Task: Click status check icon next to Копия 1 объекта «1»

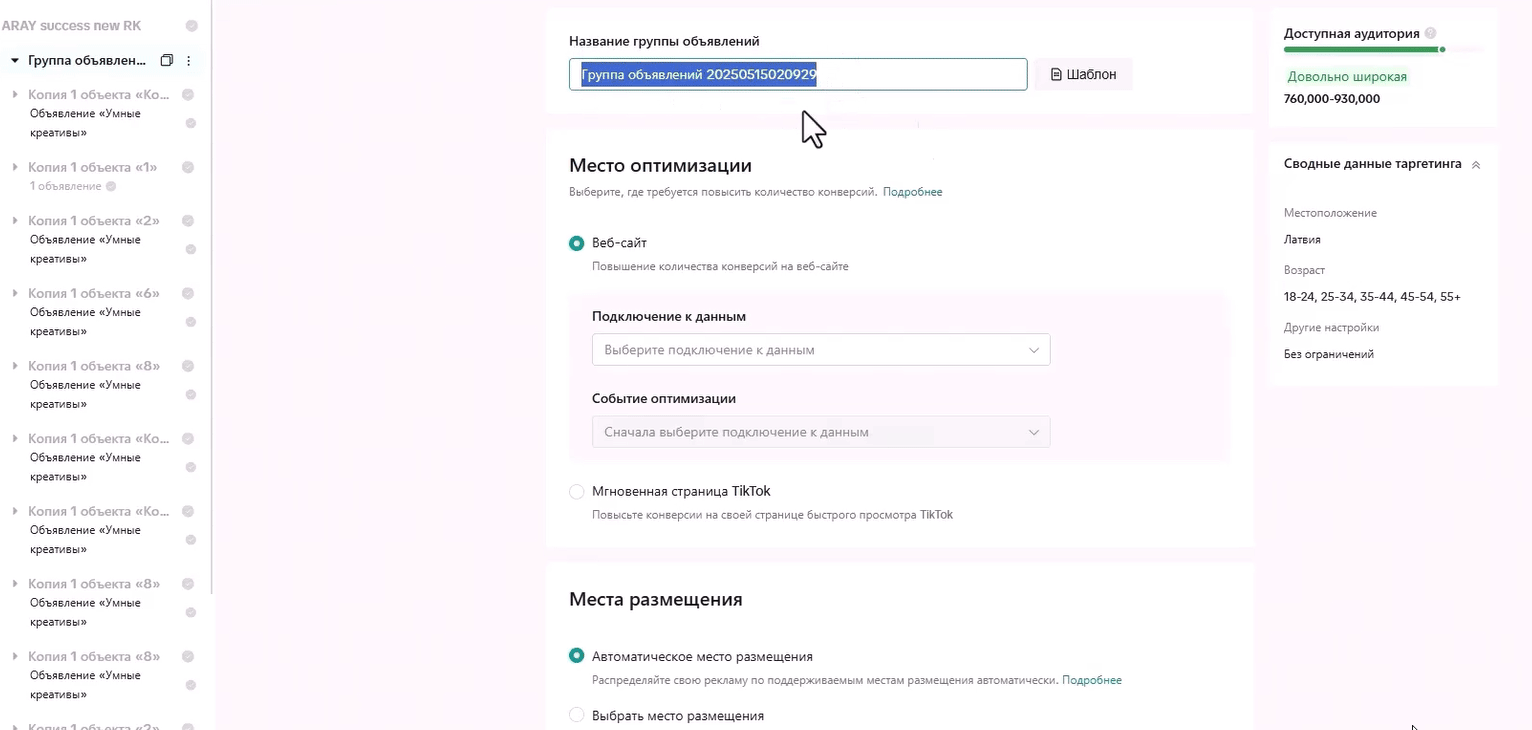Action: 187,167
